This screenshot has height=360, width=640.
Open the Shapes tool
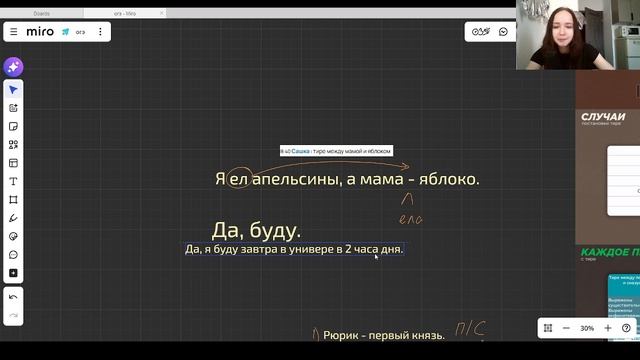(13, 144)
